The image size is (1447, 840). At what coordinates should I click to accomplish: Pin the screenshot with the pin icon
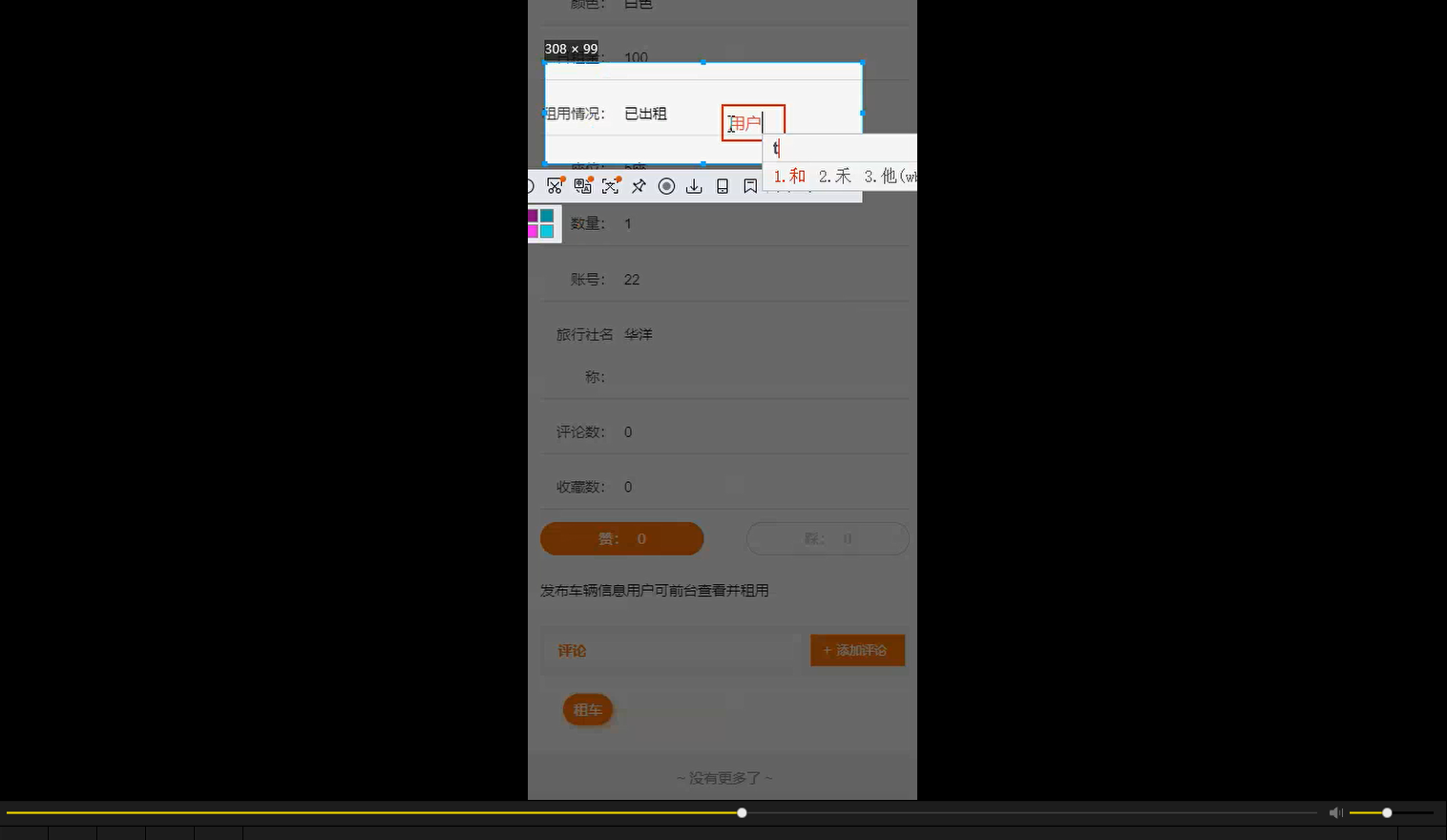click(639, 186)
